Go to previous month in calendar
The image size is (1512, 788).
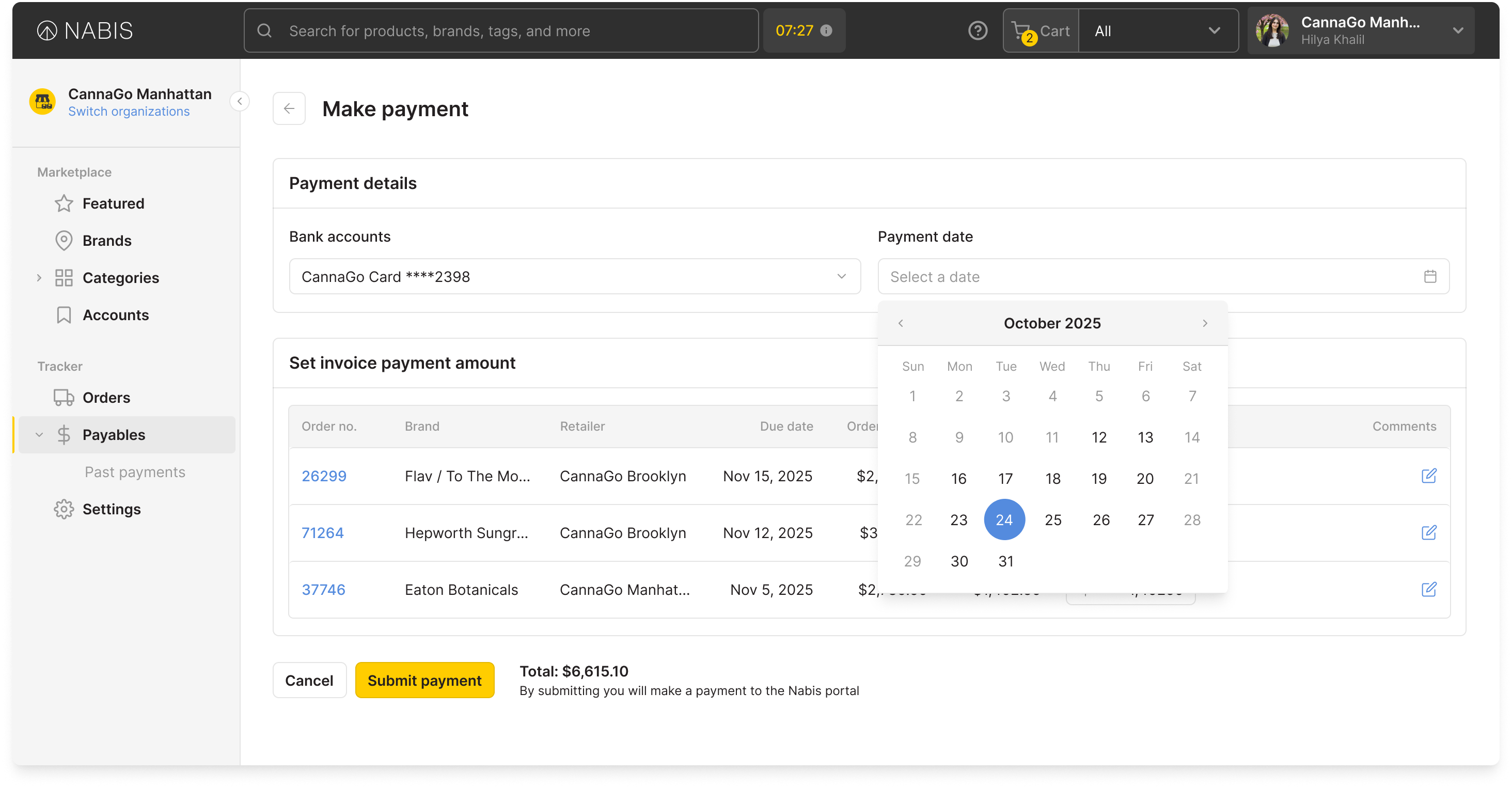[x=901, y=323]
